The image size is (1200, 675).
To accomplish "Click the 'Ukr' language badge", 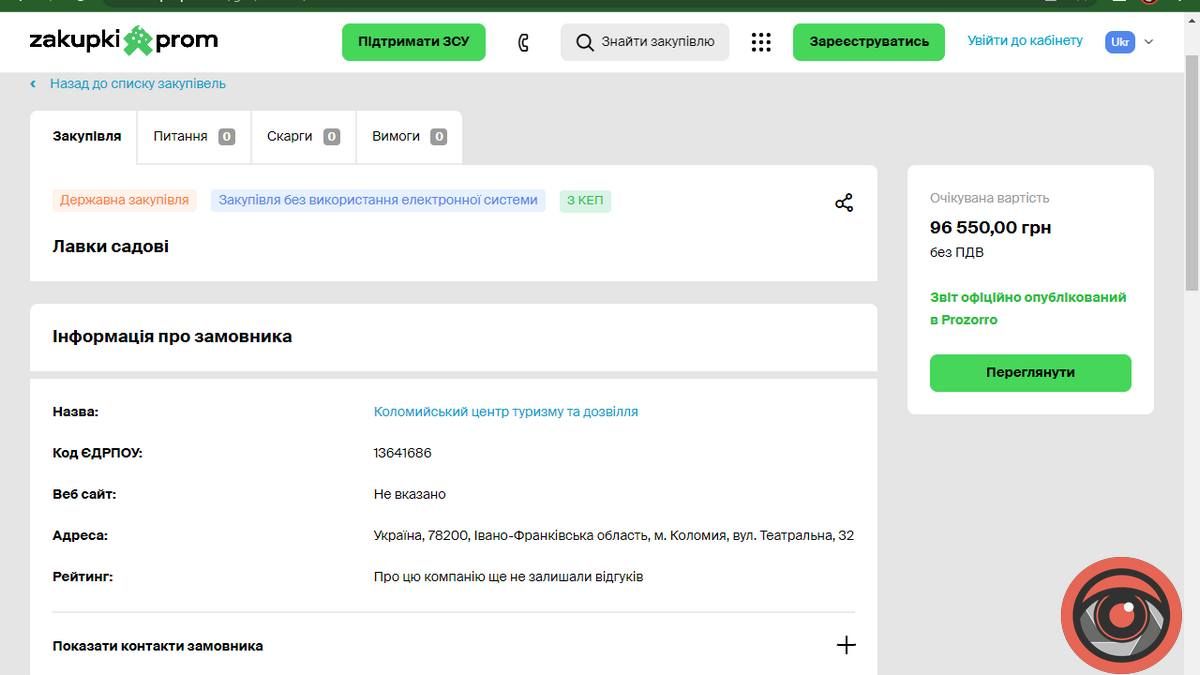I will coord(1119,42).
